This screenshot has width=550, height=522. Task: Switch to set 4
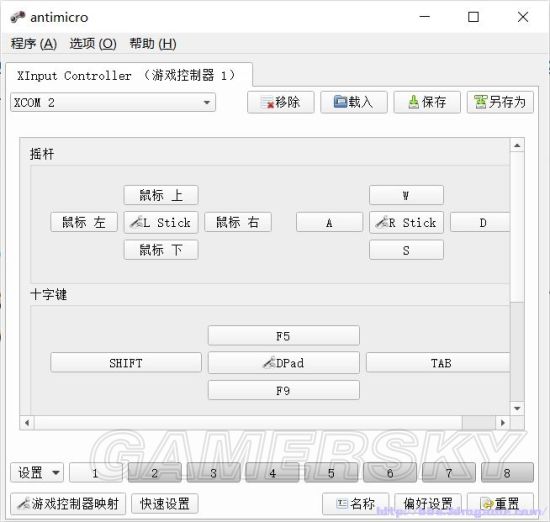[273, 473]
